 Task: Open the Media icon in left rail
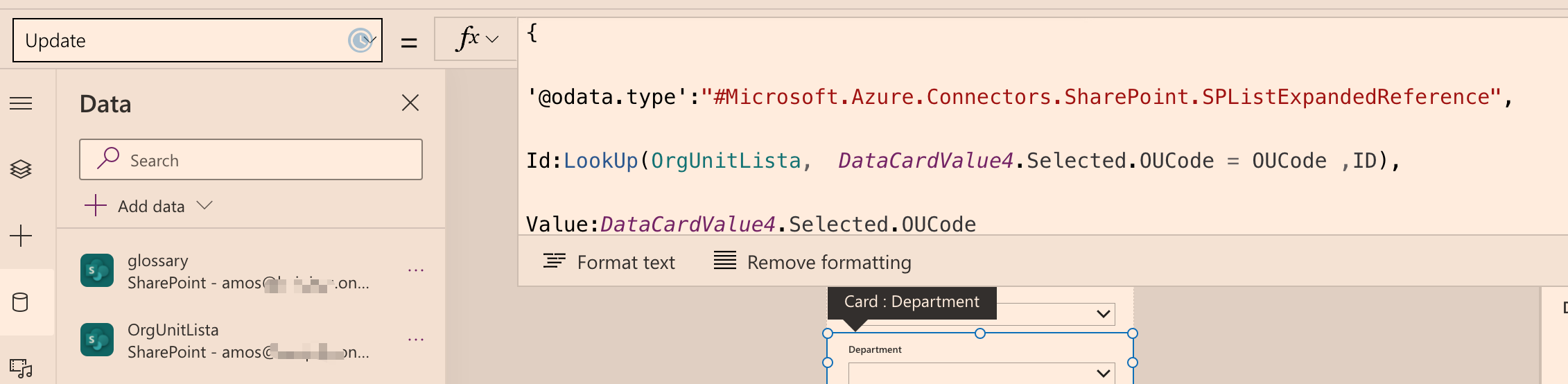(x=21, y=368)
